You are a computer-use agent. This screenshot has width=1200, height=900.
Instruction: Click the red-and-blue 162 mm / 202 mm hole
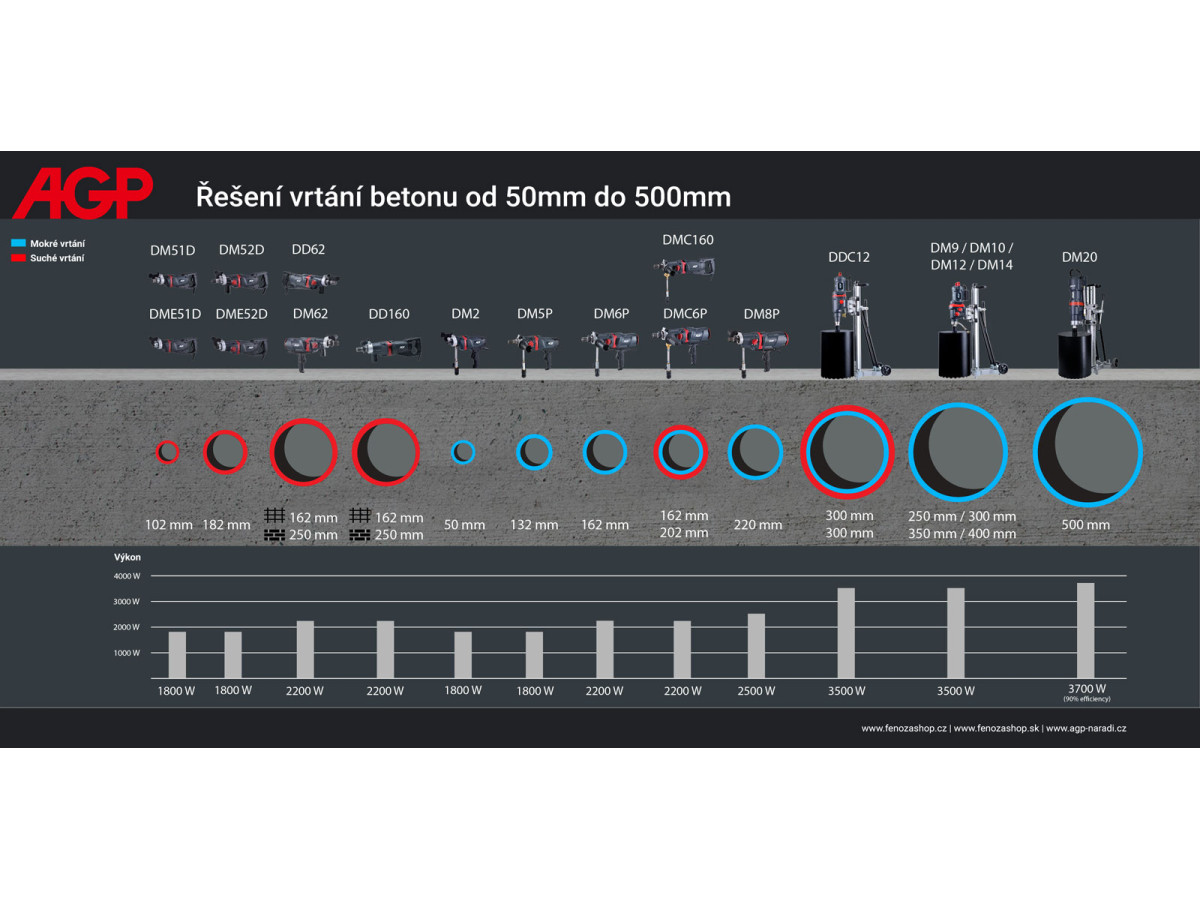[x=680, y=452]
